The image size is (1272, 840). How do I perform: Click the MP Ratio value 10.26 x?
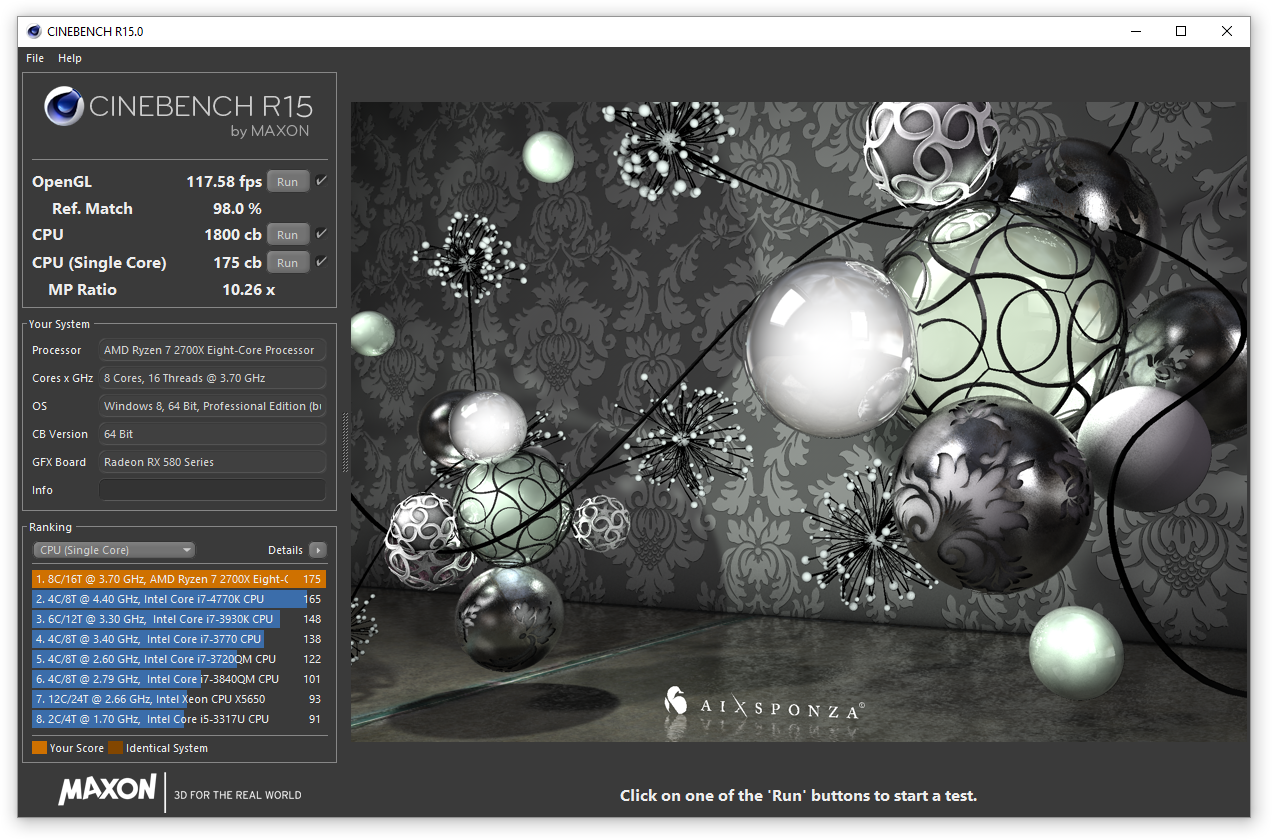pos(248,290)
